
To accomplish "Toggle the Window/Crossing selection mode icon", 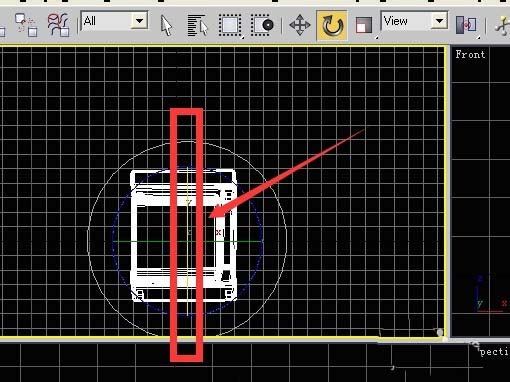I will 262,25.
